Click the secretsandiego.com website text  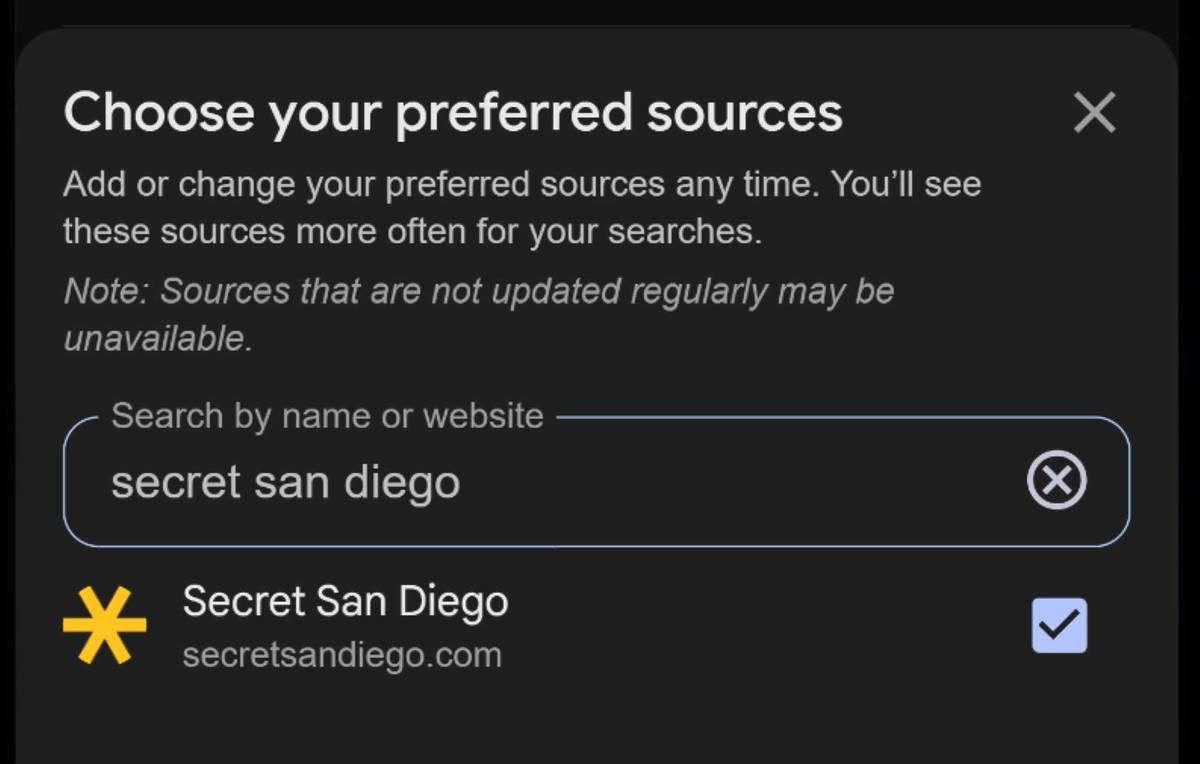342,656
